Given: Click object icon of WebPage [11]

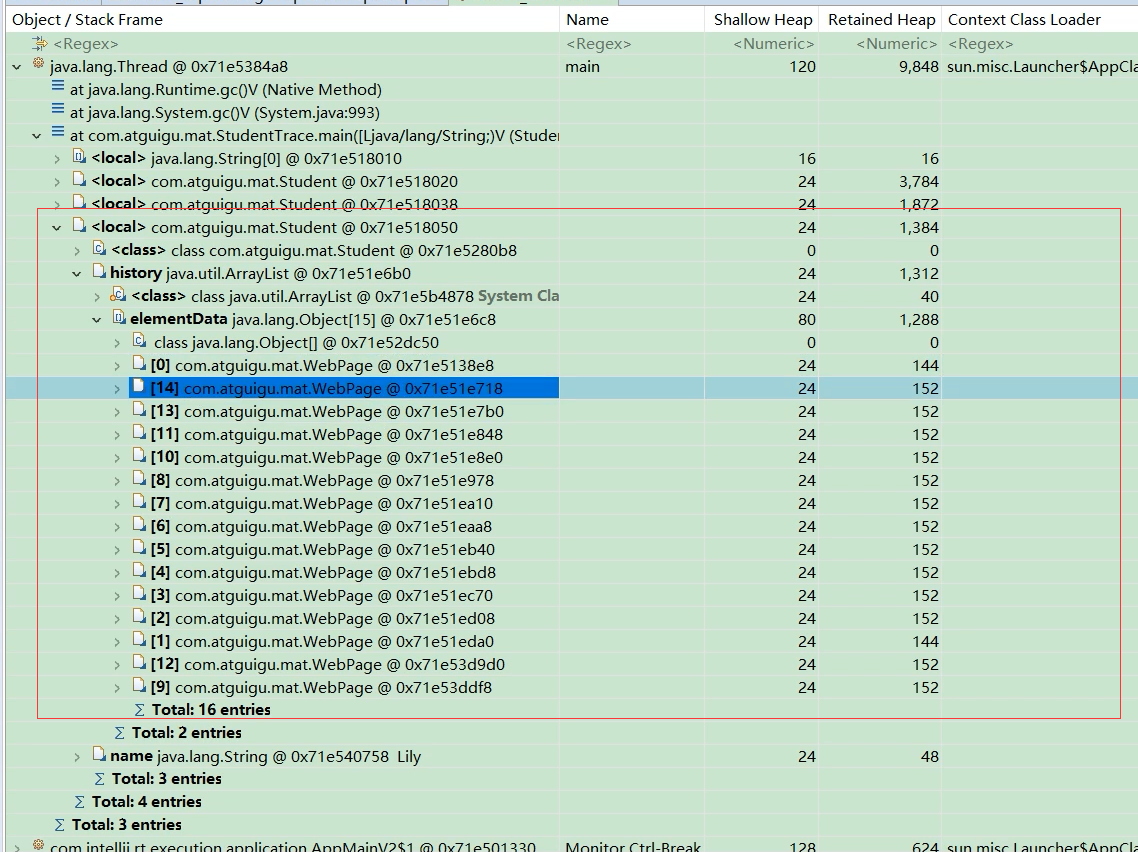Looking at the screenshot, I should [x=139, y=433].
